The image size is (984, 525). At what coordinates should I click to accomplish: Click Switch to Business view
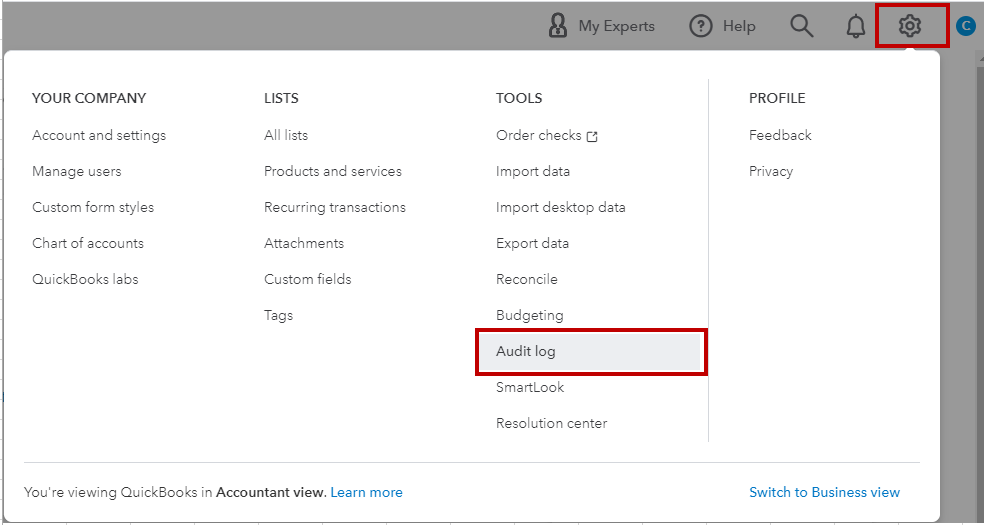825,492
